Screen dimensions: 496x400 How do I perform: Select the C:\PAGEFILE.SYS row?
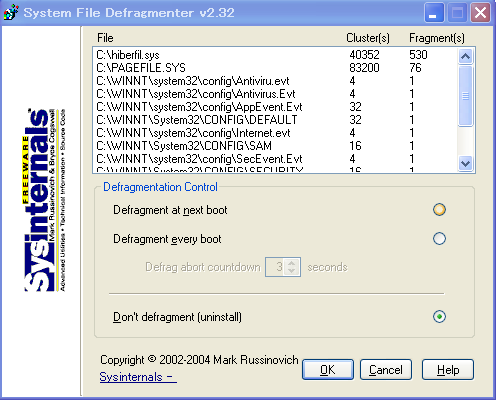(275, 68)
